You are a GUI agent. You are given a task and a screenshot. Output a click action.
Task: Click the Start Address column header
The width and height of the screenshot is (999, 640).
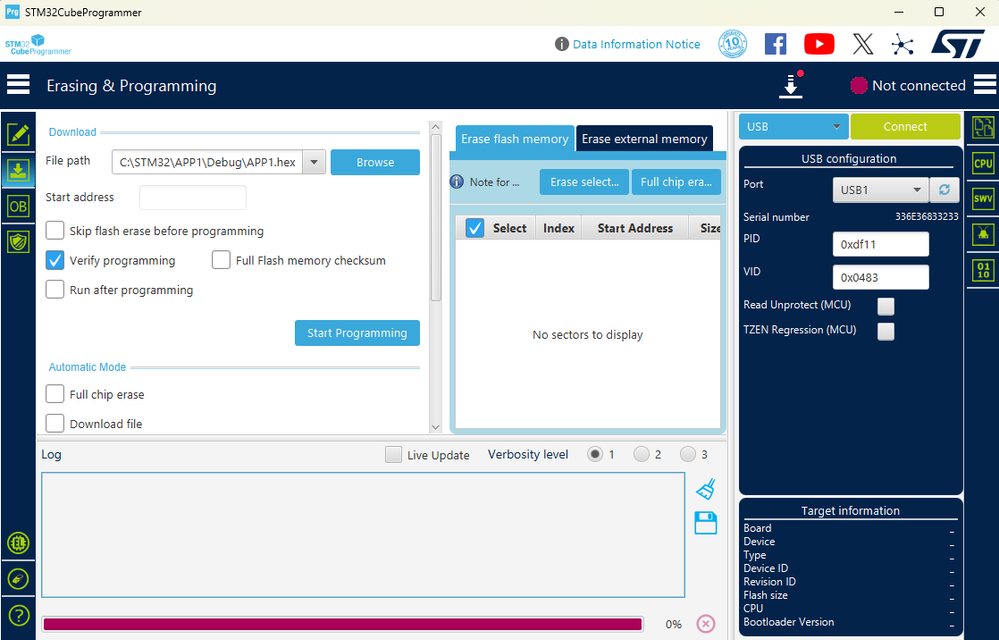coord(635,228)
